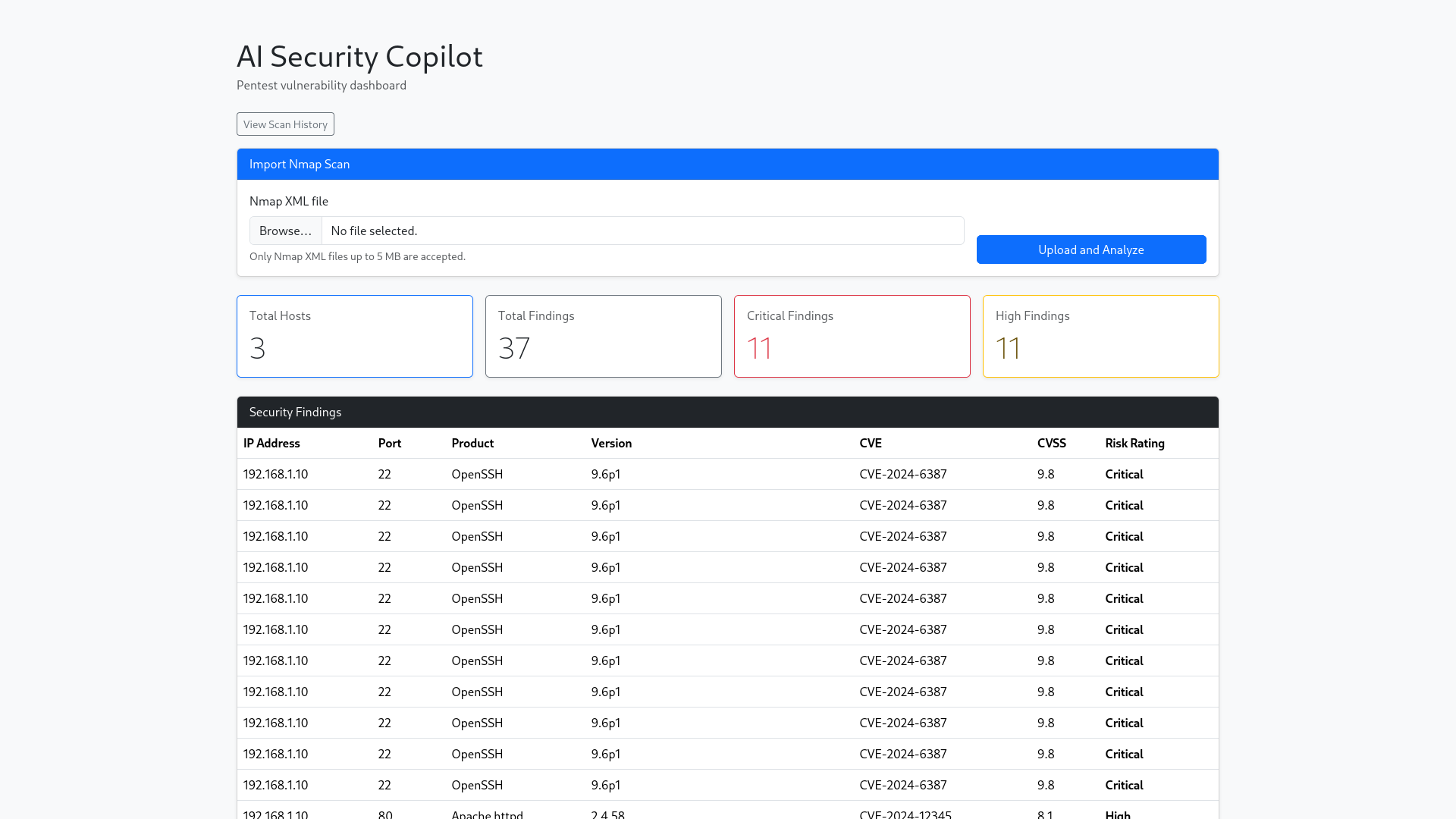Click the Browse… file chooser button
Screen dimensions: 1456x819
tap(286, 231)
